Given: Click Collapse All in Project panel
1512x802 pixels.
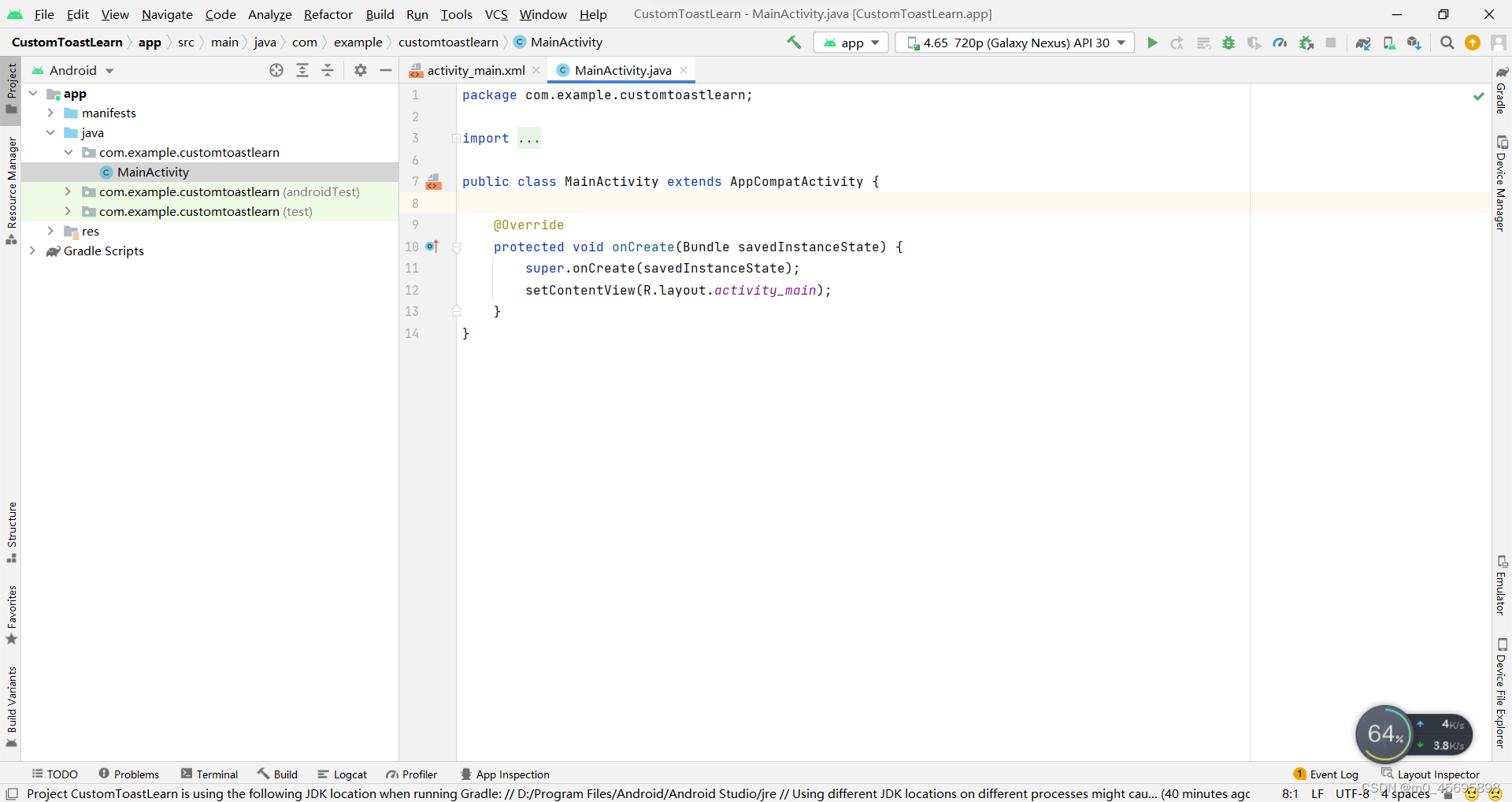Looking at the screenshot, I should pyautogui.click(x=328, y=70).
